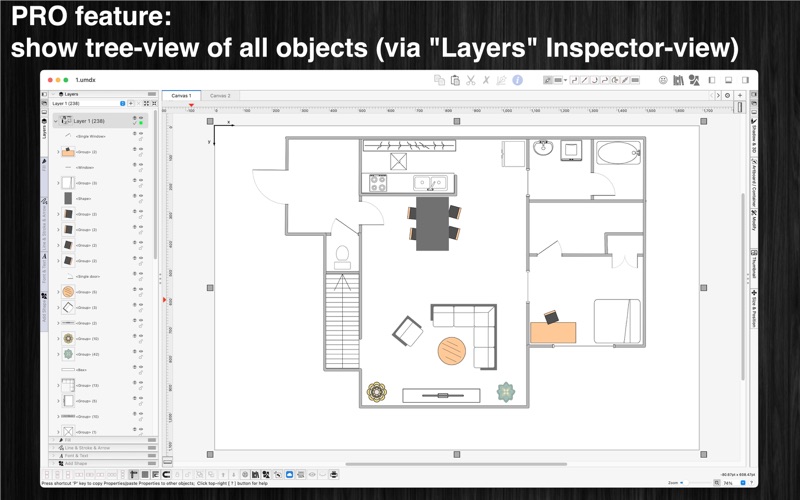This screenshot has width=800, height=500.
Task: Click the zoom magnifier icon in status bar
Action: click(x=717, y=483)
